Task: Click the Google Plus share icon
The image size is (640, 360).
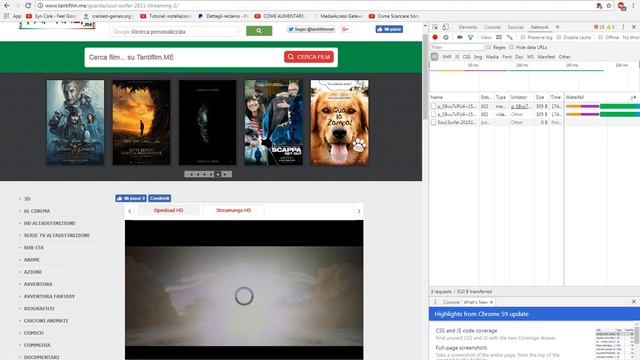Action: click(x=345, y=29)
